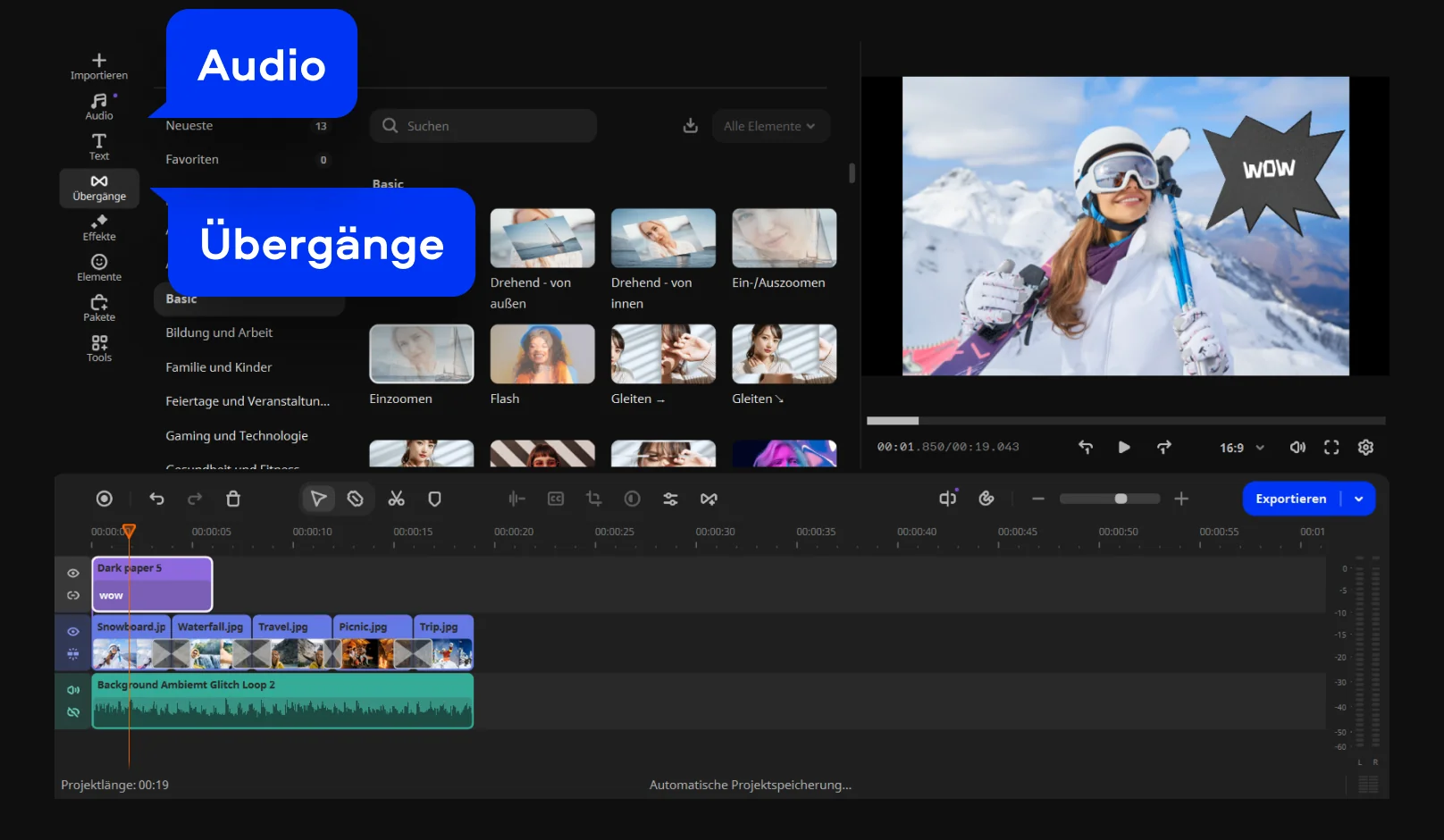Expand the 16:9 aspect ratio menu
1444x840 pixels.
tap(1242, 447)
